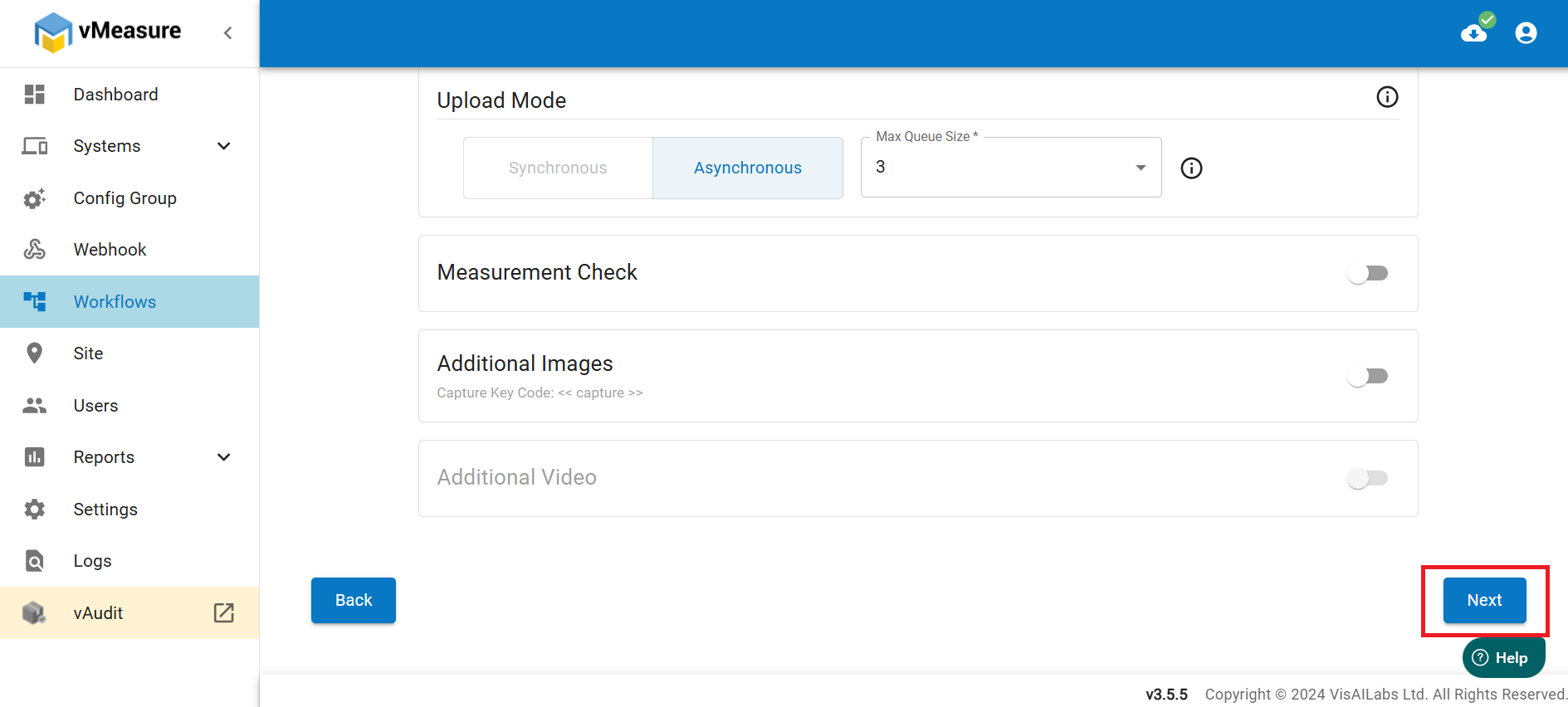
Task: Click the Capture Key Code text
Action: [x=540, y=393]
